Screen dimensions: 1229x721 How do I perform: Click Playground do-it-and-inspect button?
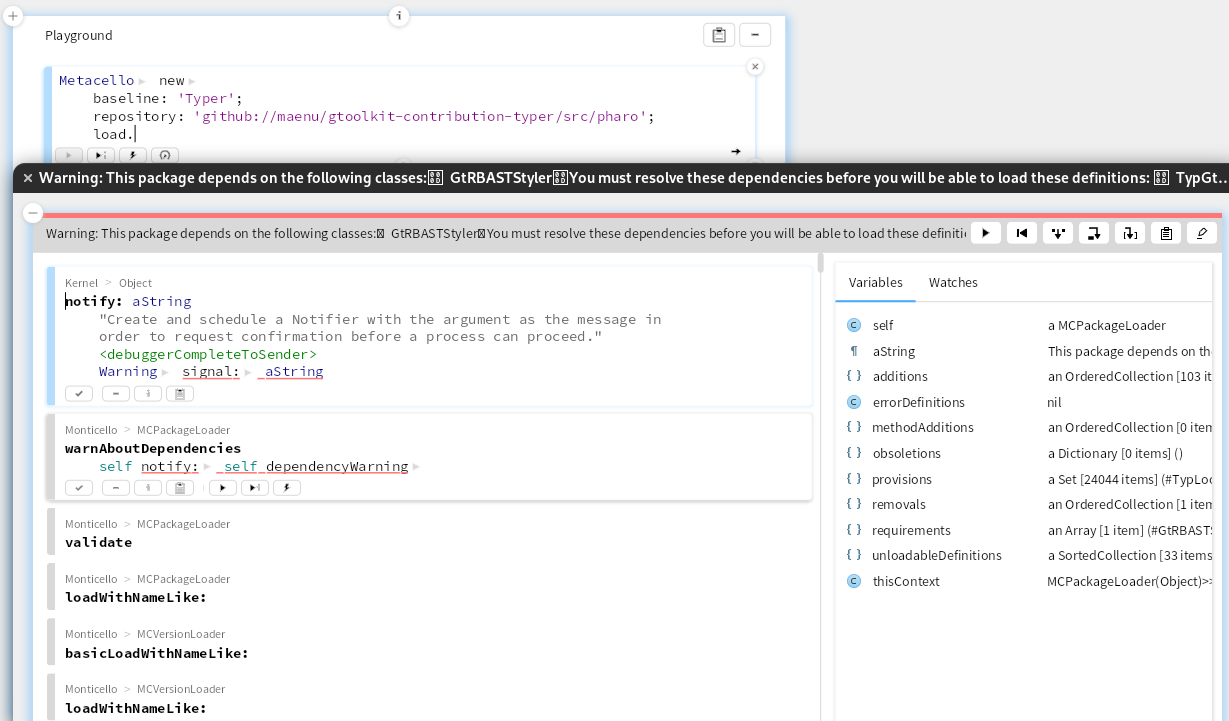[x=101, y=155]
